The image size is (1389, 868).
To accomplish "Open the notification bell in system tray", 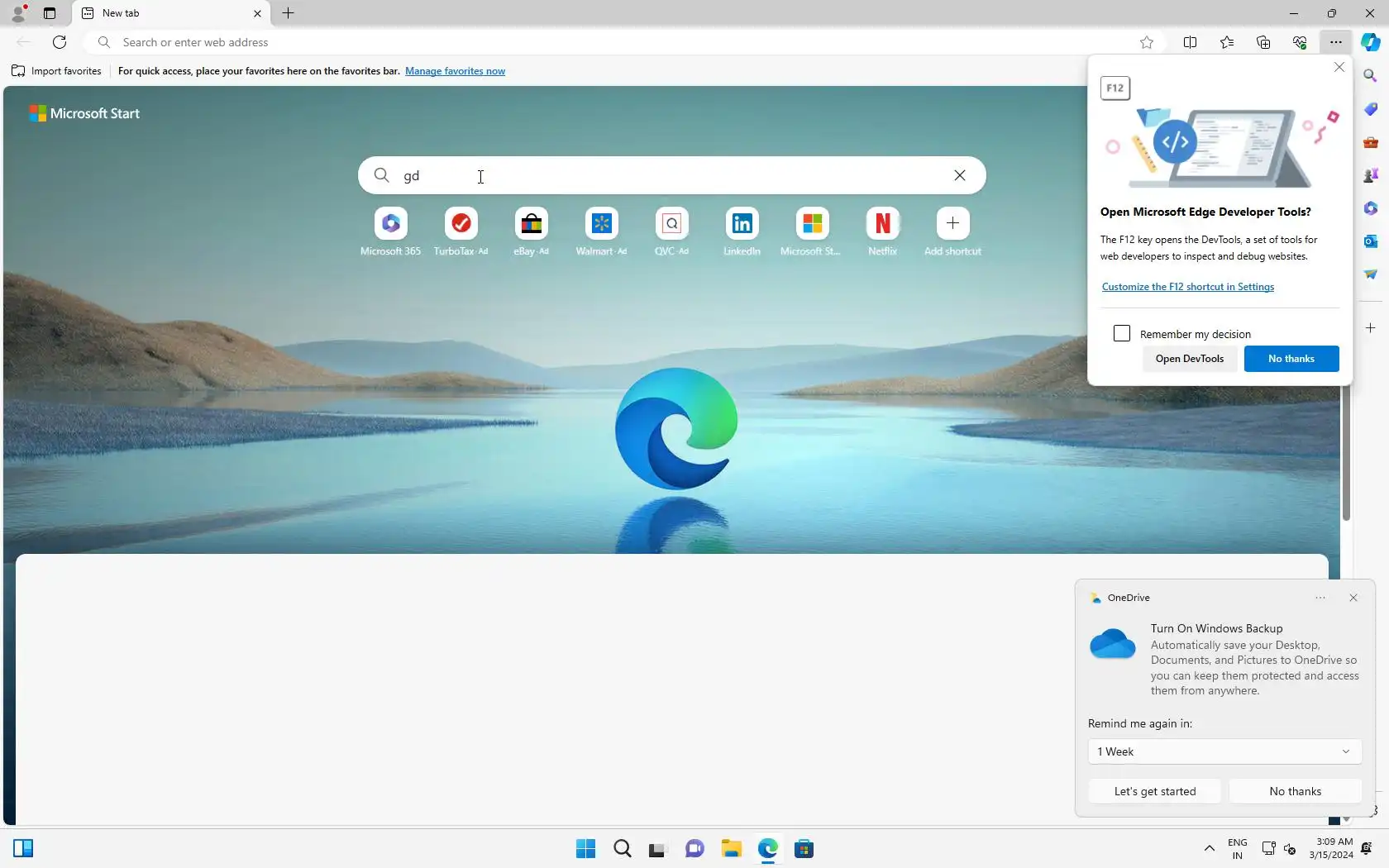I will pyautogui.click(x=1367, y=848).
